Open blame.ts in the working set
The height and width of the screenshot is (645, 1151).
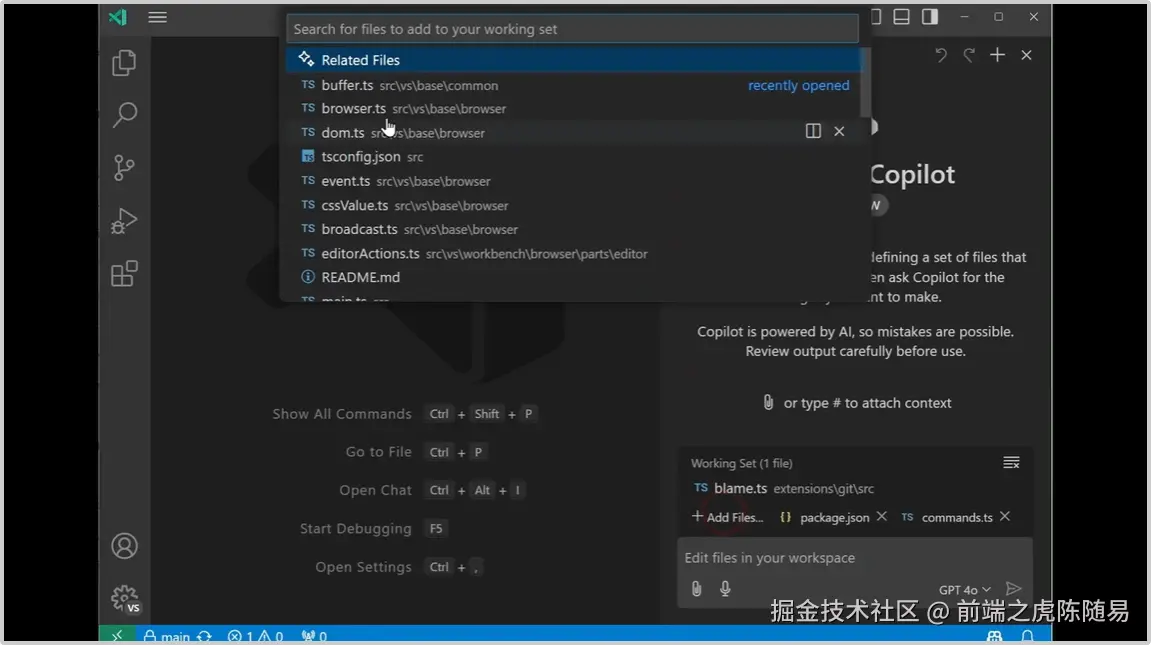point(783,489)
